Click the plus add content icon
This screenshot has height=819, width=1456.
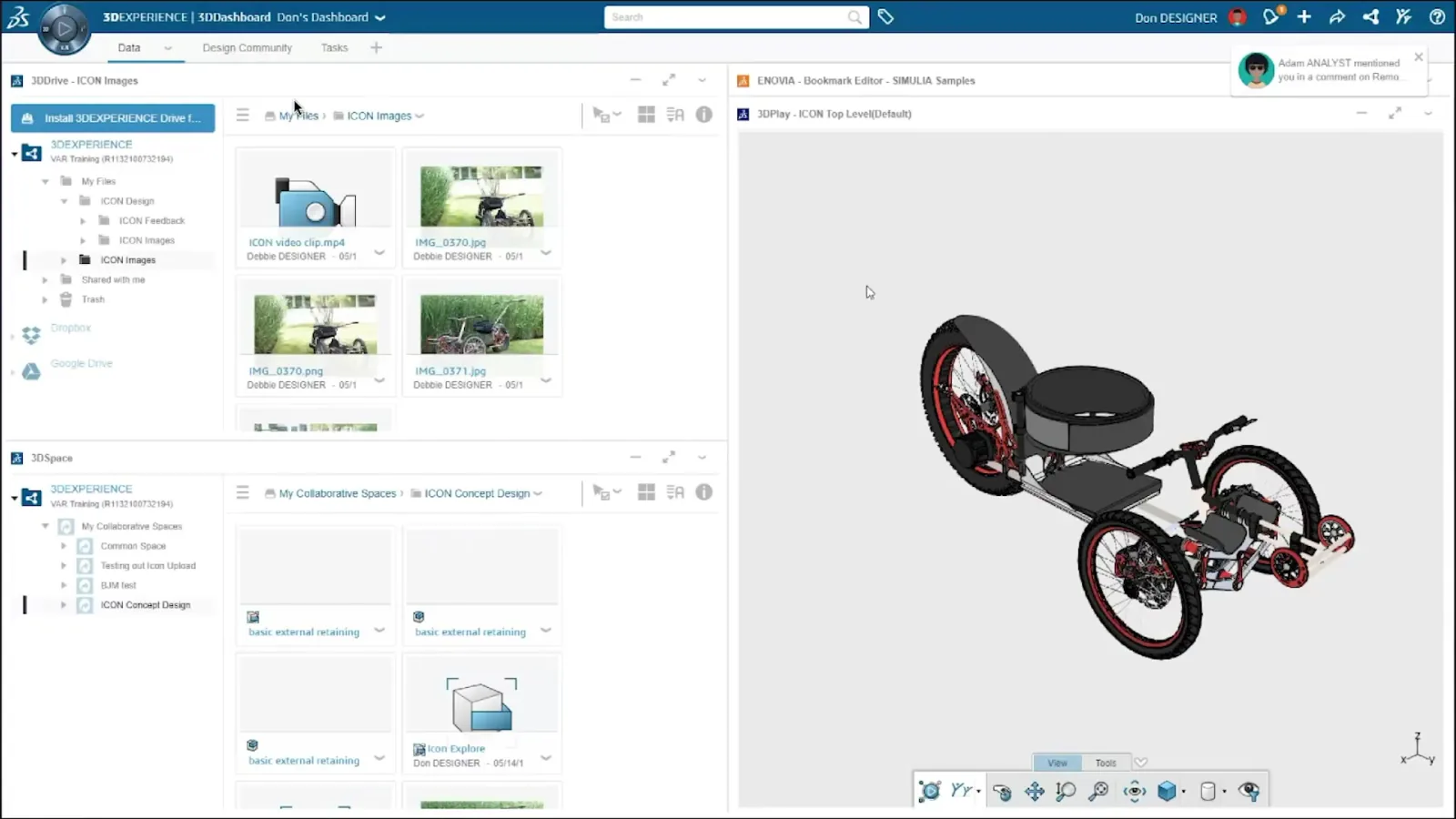point(1304,16)
